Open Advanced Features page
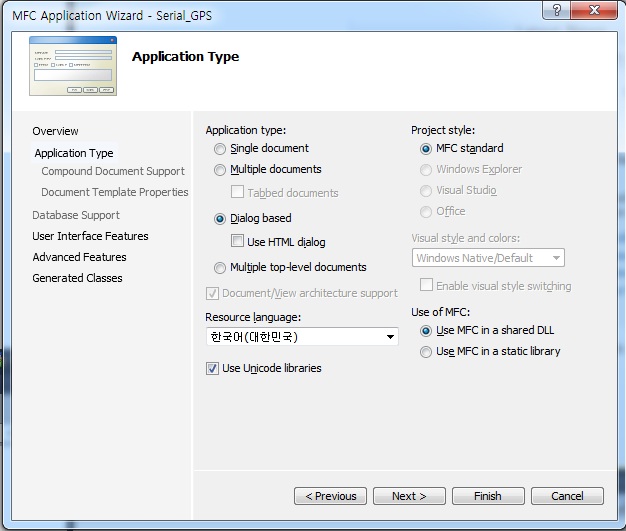The height and width of the screenshot is (531, 626). click(x=79, y=257)
